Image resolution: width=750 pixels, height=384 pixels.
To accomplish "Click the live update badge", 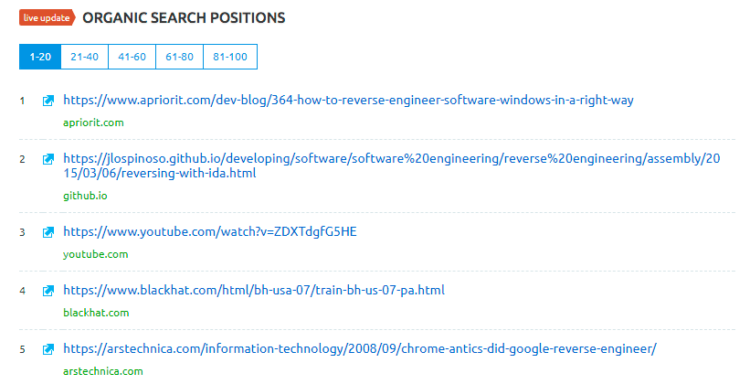I will (x=47, y=18).
